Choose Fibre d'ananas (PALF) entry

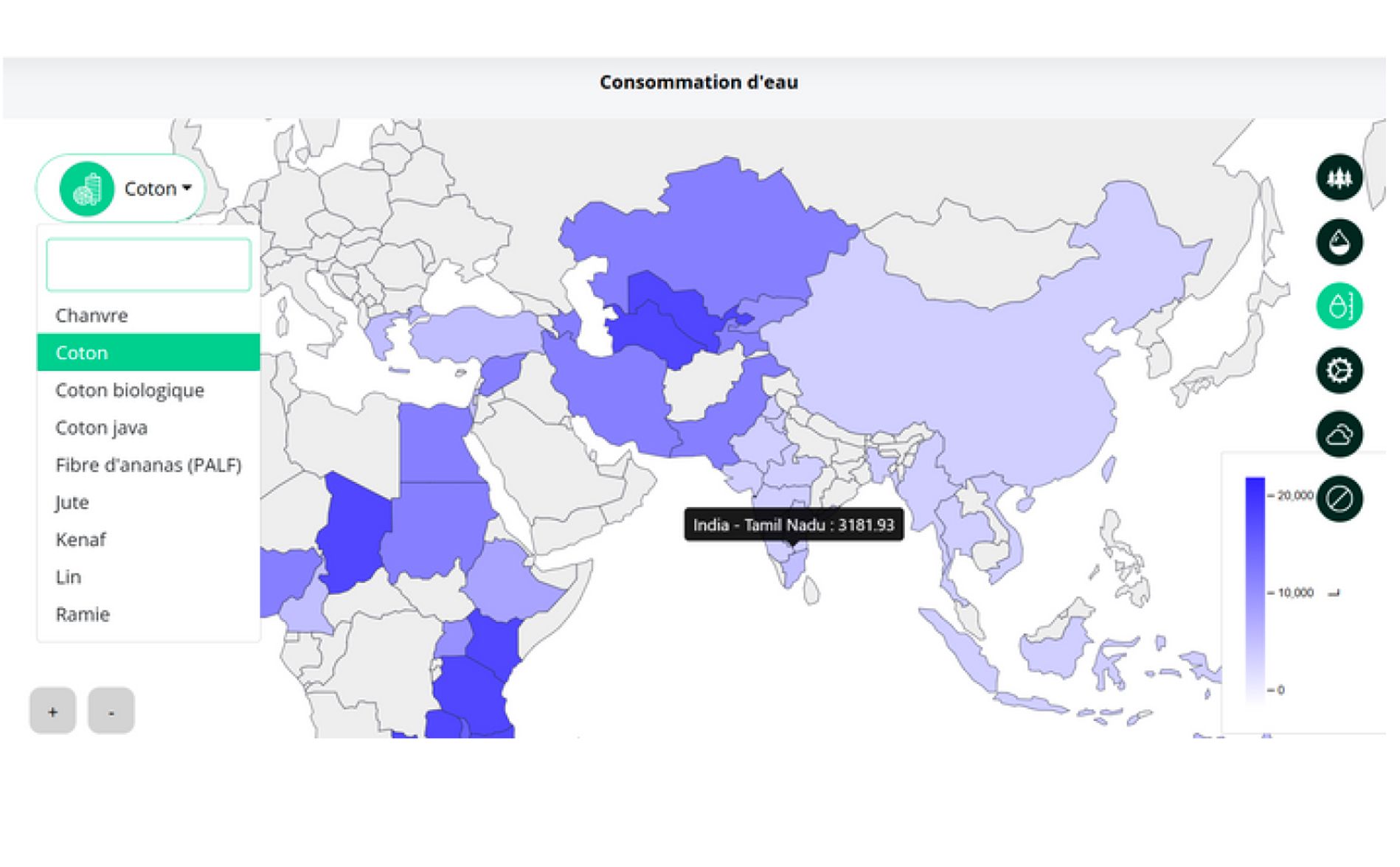point(148,465)
